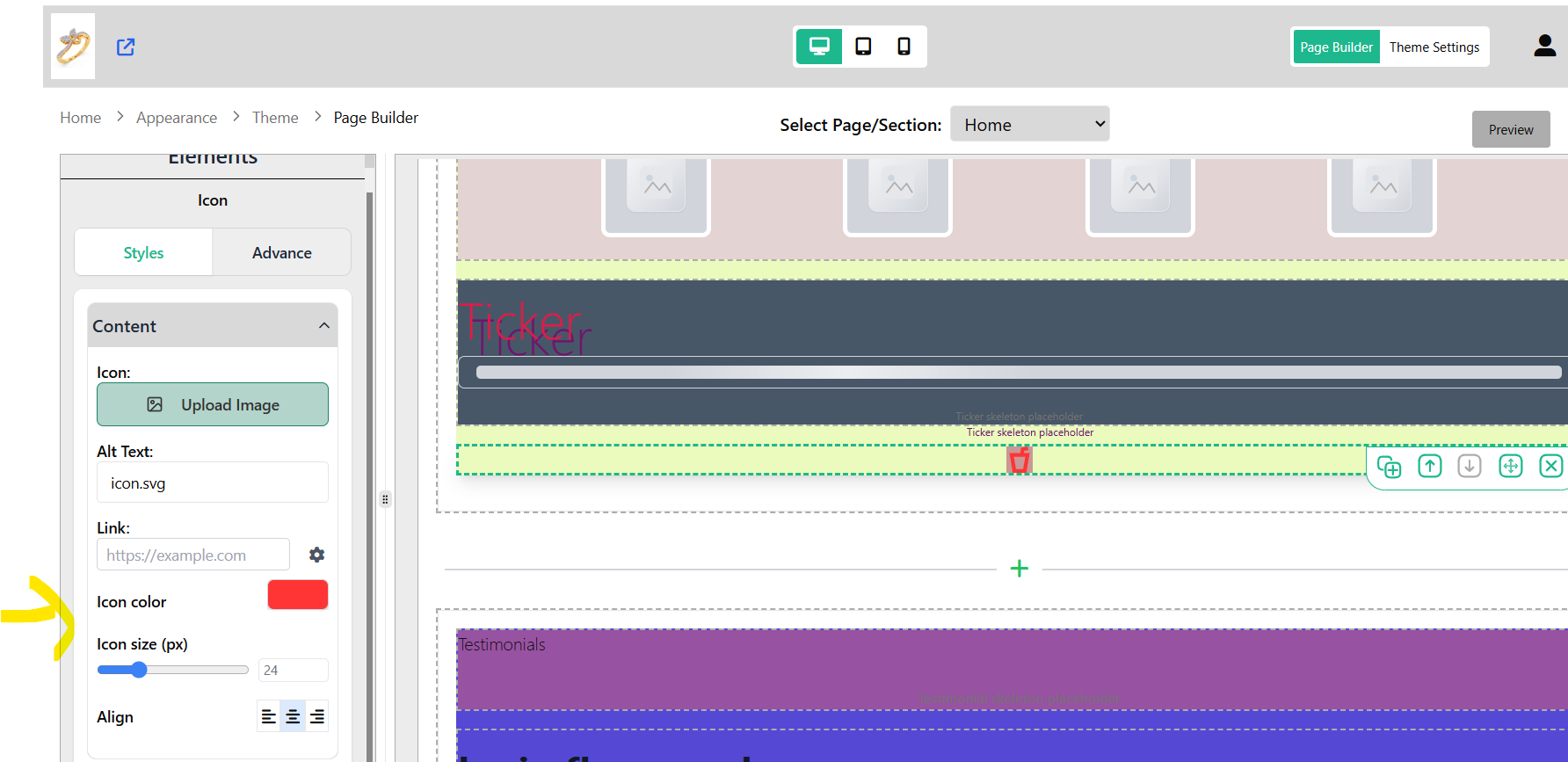Go to Home breadcrumb link
This screenshot has height=762, width=1568.
pos(80,118)
